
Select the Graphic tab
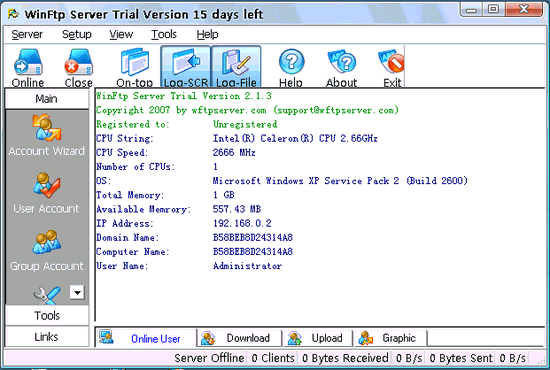(x=391, y=338)
